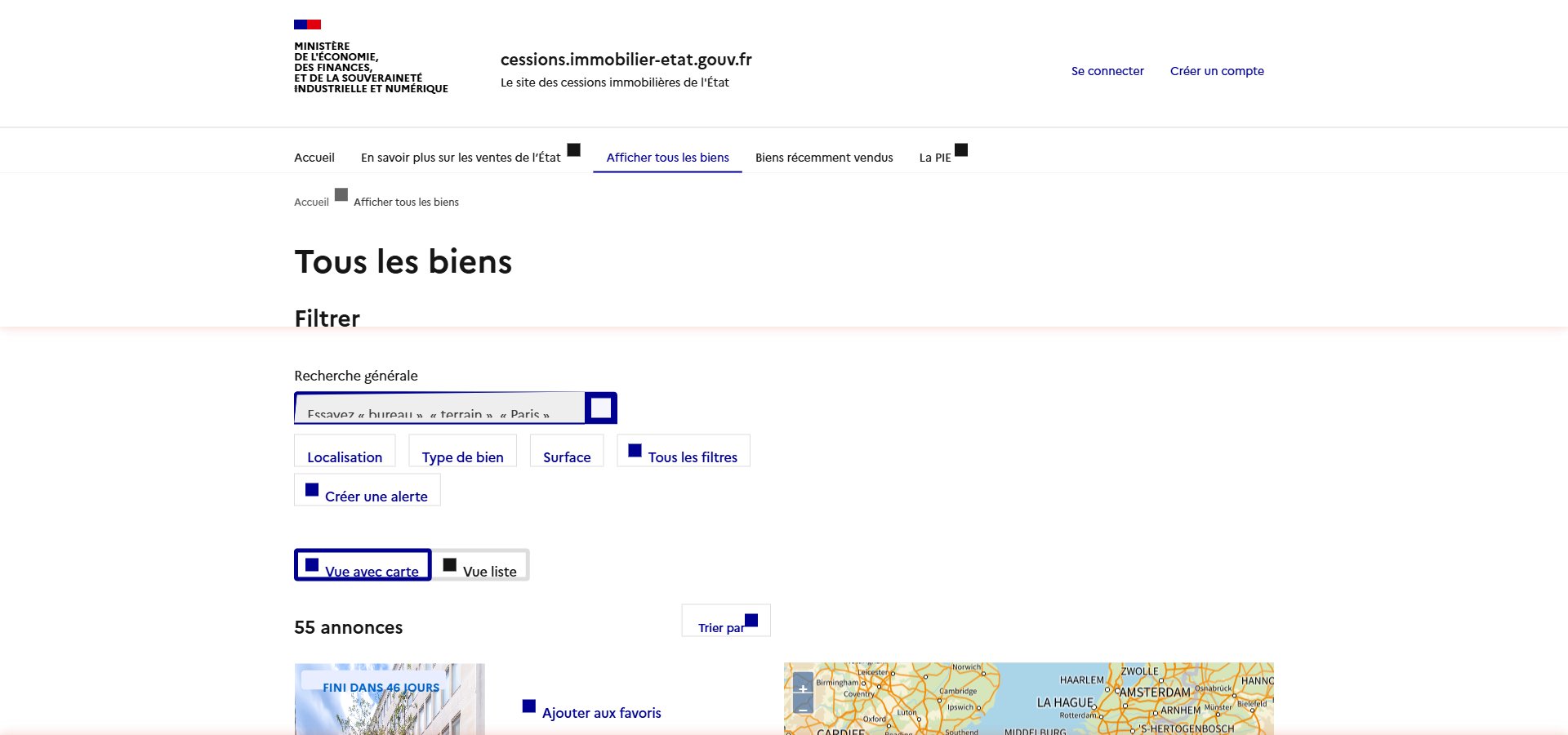
Task: Click Accueil in the breadcrumb trail
Action: click(310, 202)
